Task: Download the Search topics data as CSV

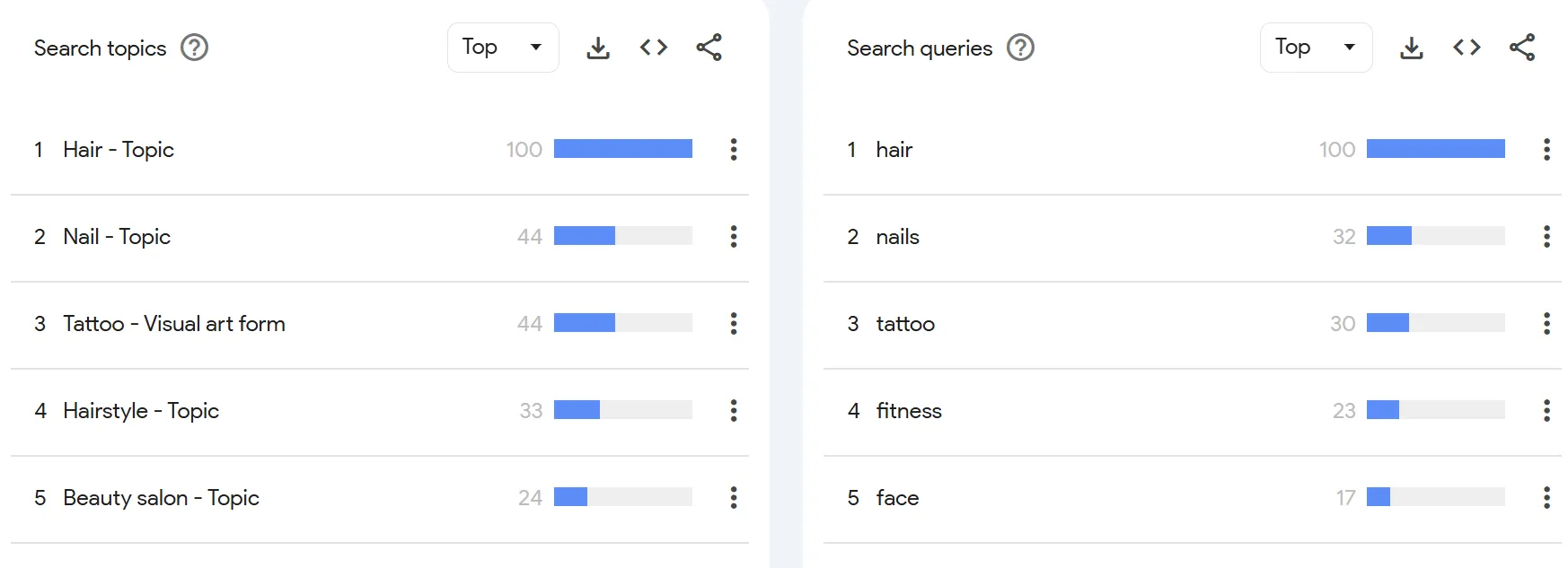Action: [x=597, y=48]
